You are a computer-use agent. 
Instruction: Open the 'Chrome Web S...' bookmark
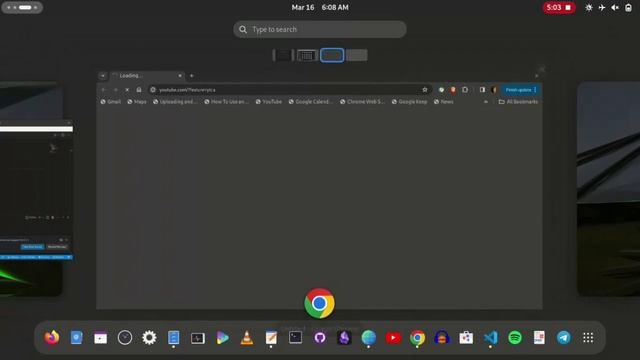[362, 102]
